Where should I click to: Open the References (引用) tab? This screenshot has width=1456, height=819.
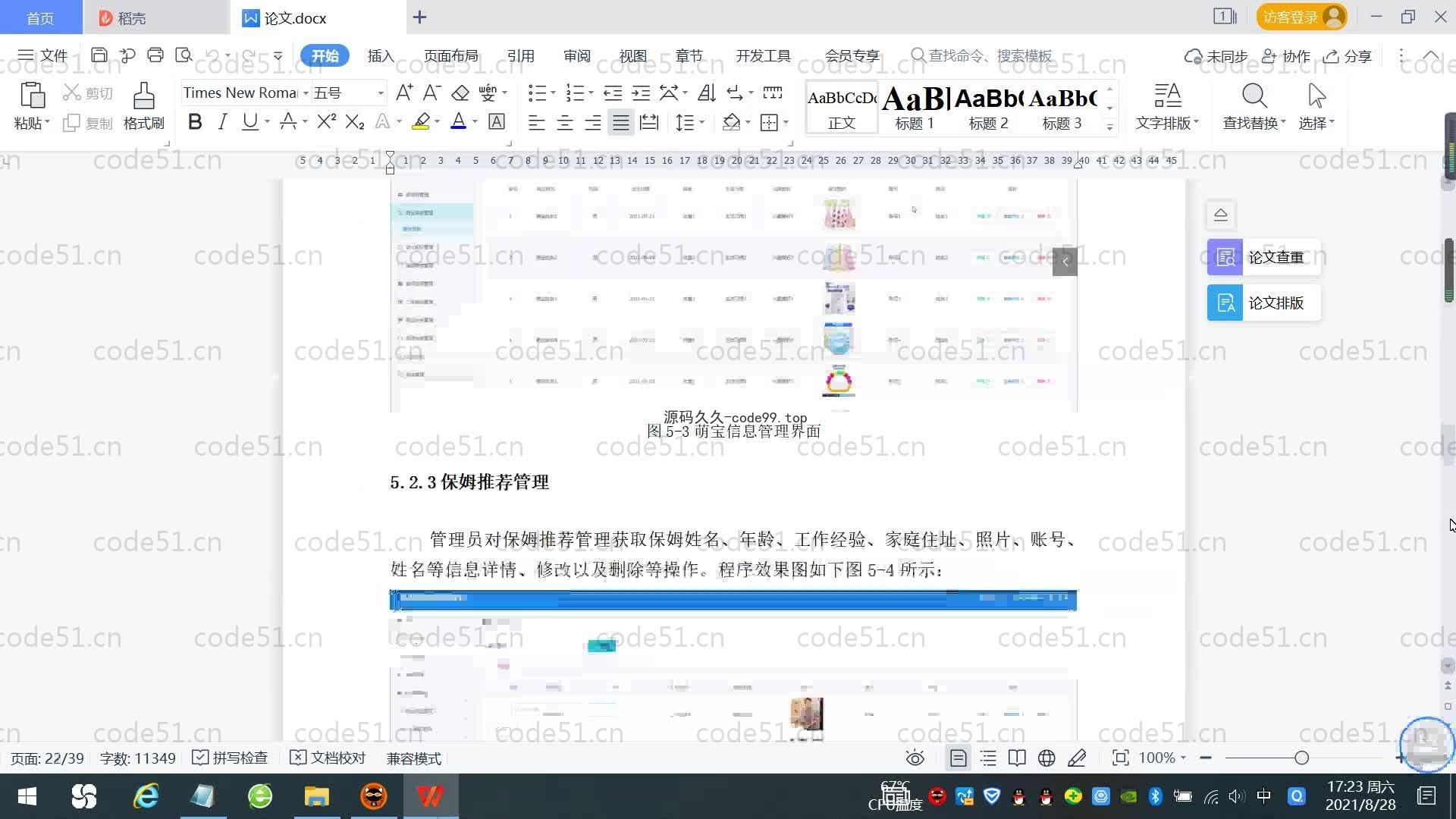click(x=520, y=56)
